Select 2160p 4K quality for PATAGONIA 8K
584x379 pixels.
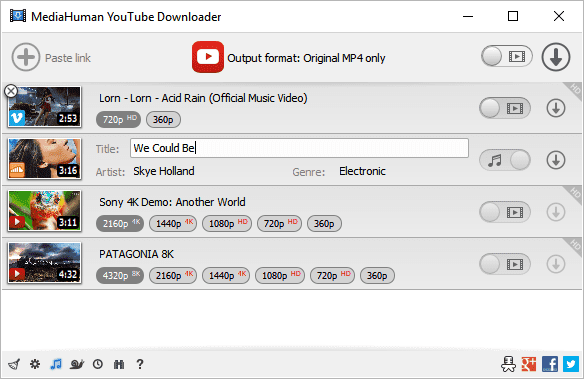click(173, 276)
